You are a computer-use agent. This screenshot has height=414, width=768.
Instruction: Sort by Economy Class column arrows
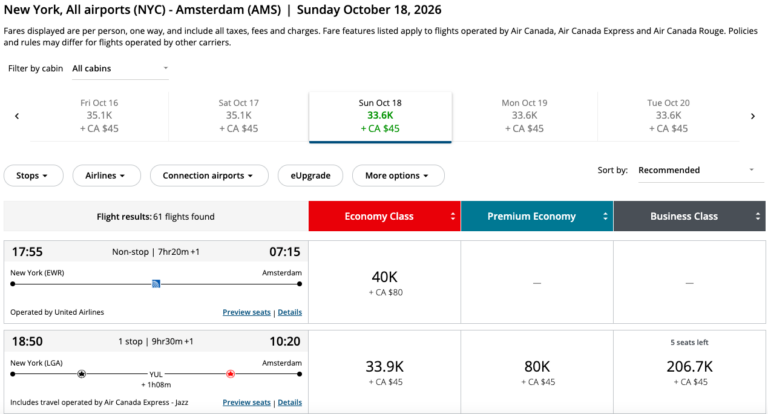(454, 216)
